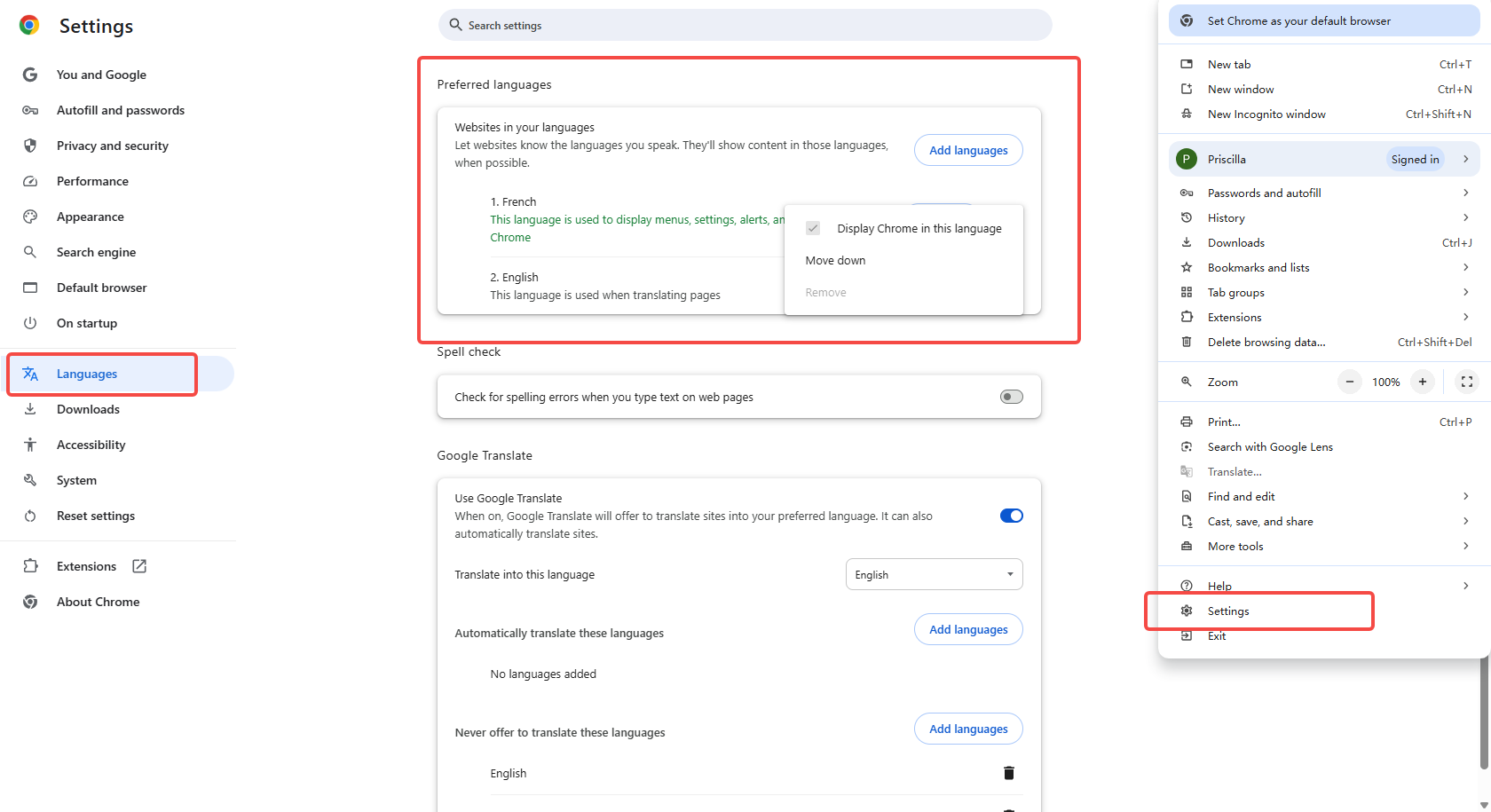Screen dimensions: 1491x812
Task: Open Extensions in a new tab icon
Action: pos(139,565)
